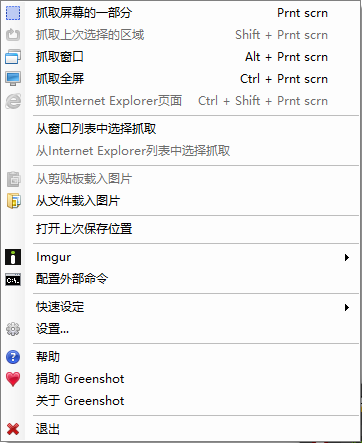Click 退出 to quit Greenshot
Viewport: 362px width, 443px height.
181,429
